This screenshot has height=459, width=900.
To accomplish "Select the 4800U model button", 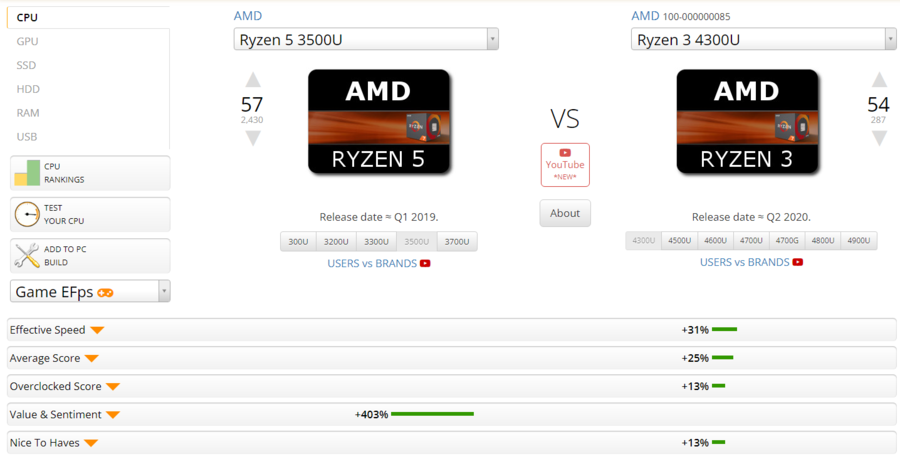I will pos(823,240).
